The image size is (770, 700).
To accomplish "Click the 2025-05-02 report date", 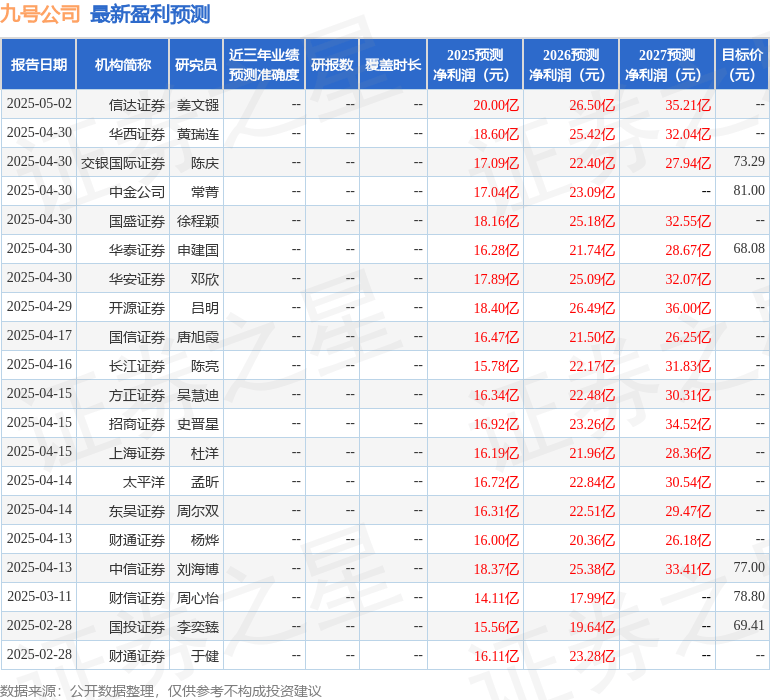I will (x=39, y=104).
